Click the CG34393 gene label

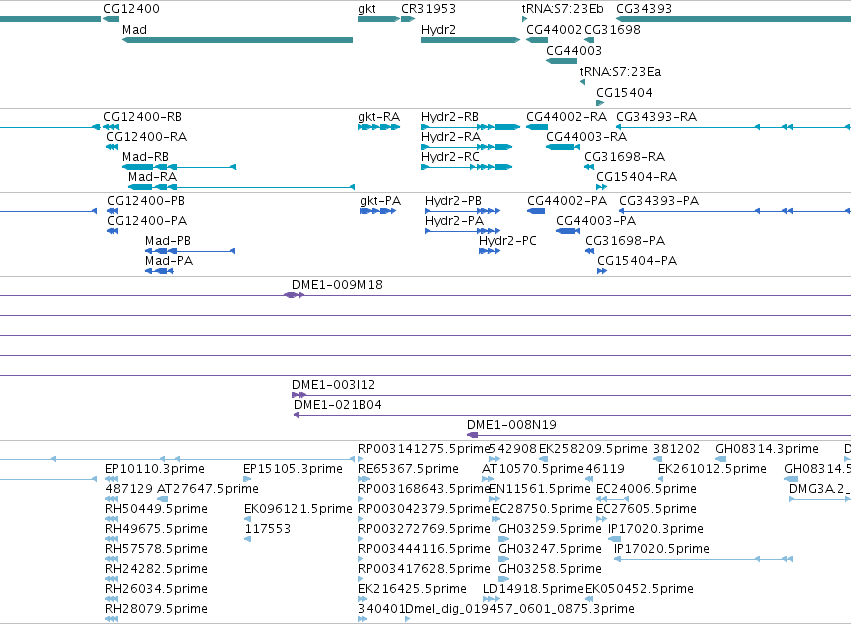coord(644,9)
